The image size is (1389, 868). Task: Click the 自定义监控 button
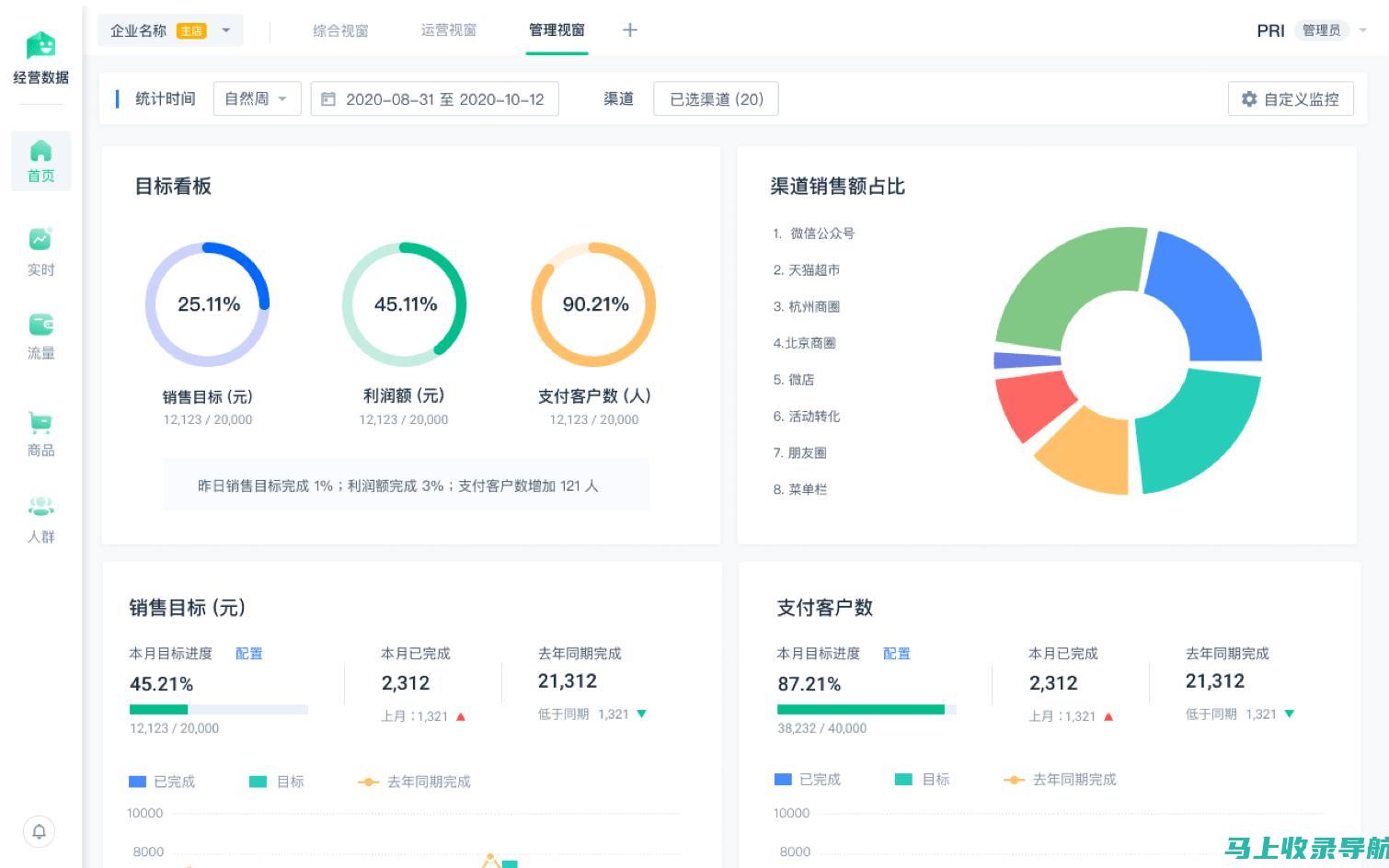pyautogui.click(x=1291, y=99)
